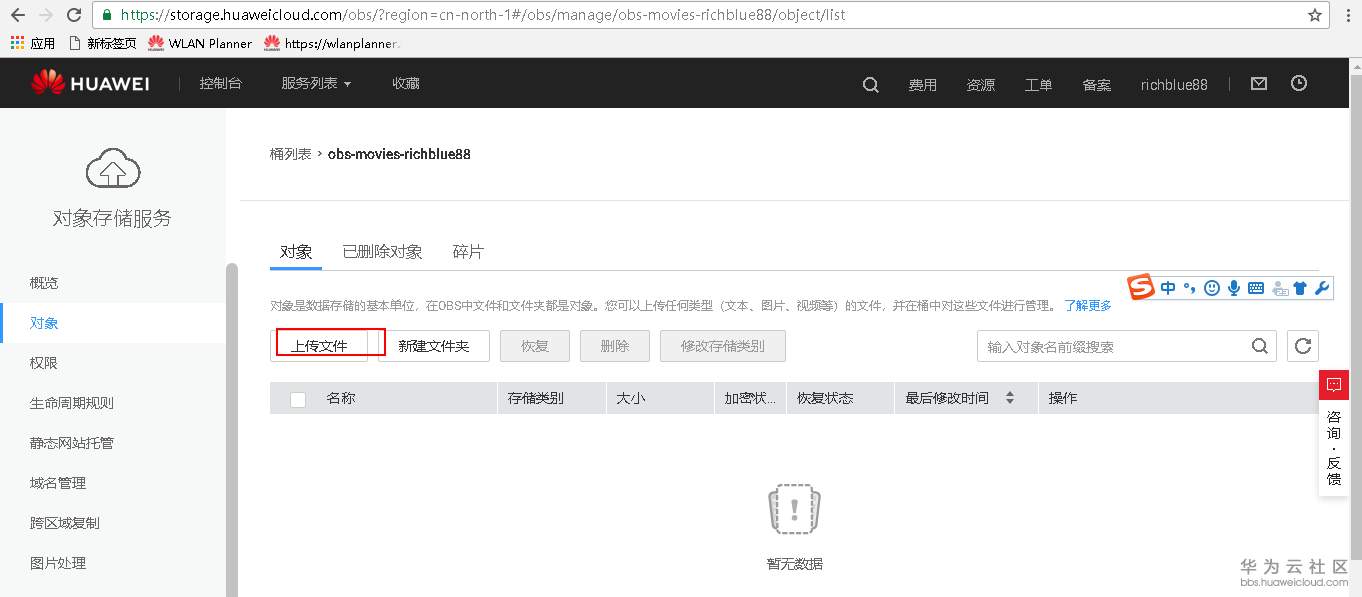Click the sidebar vertical scrollbar

(232, 430)
